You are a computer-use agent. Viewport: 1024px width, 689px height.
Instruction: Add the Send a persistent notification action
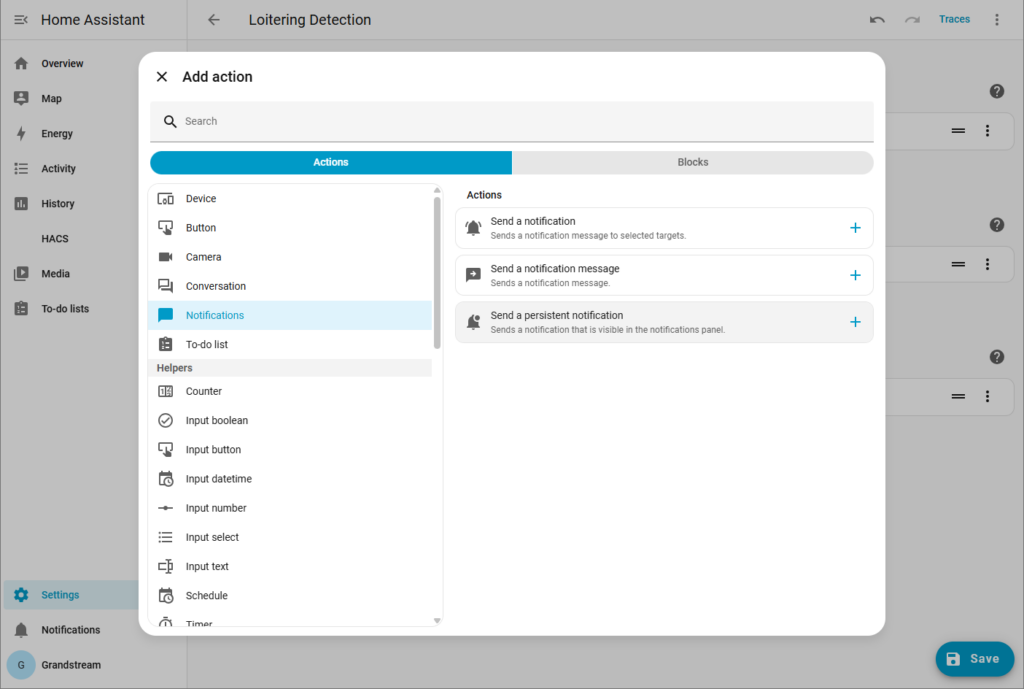[x=855, y=322]
